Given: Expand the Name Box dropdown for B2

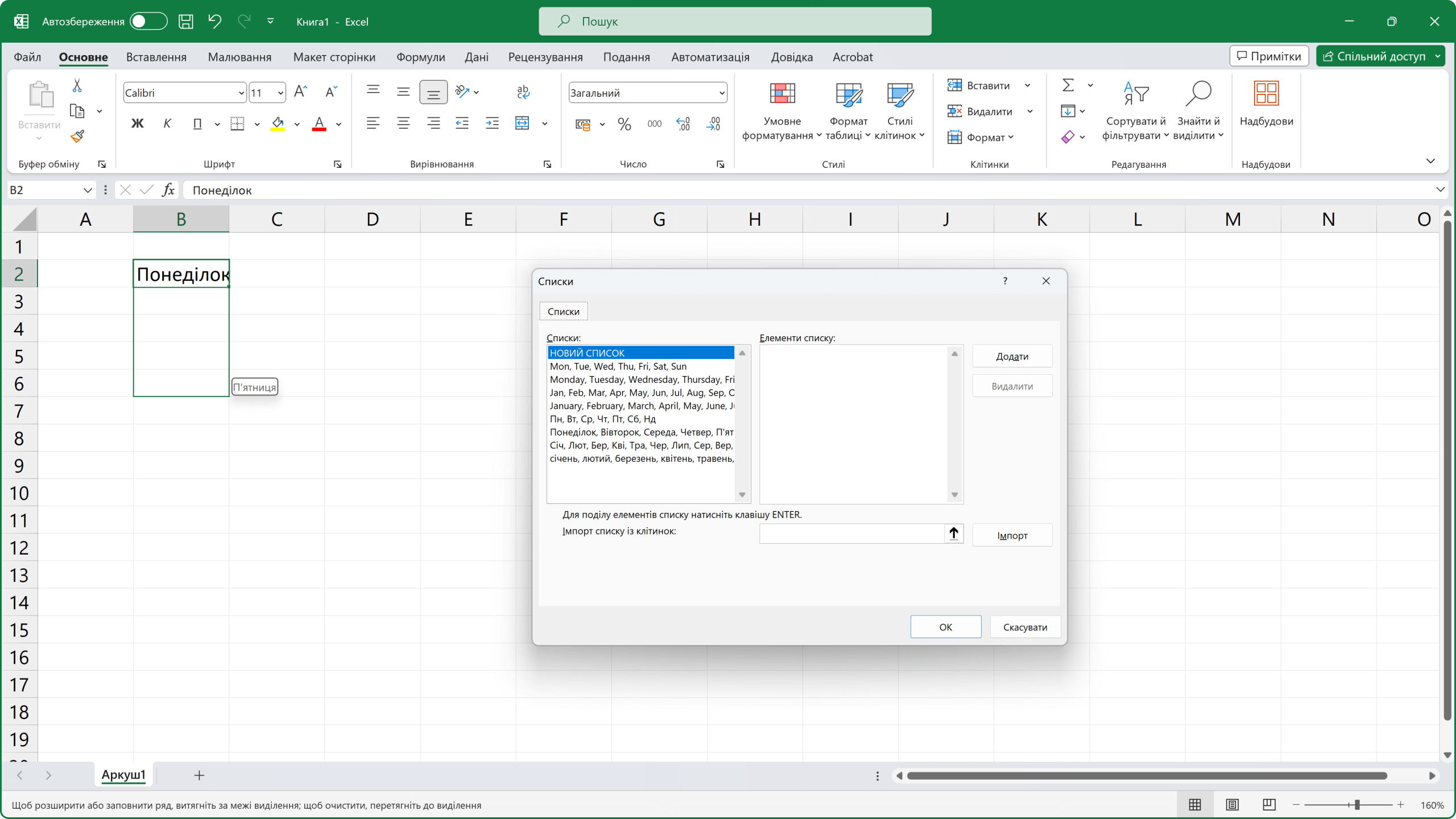Looking at the screenshot, I should 87,190.
